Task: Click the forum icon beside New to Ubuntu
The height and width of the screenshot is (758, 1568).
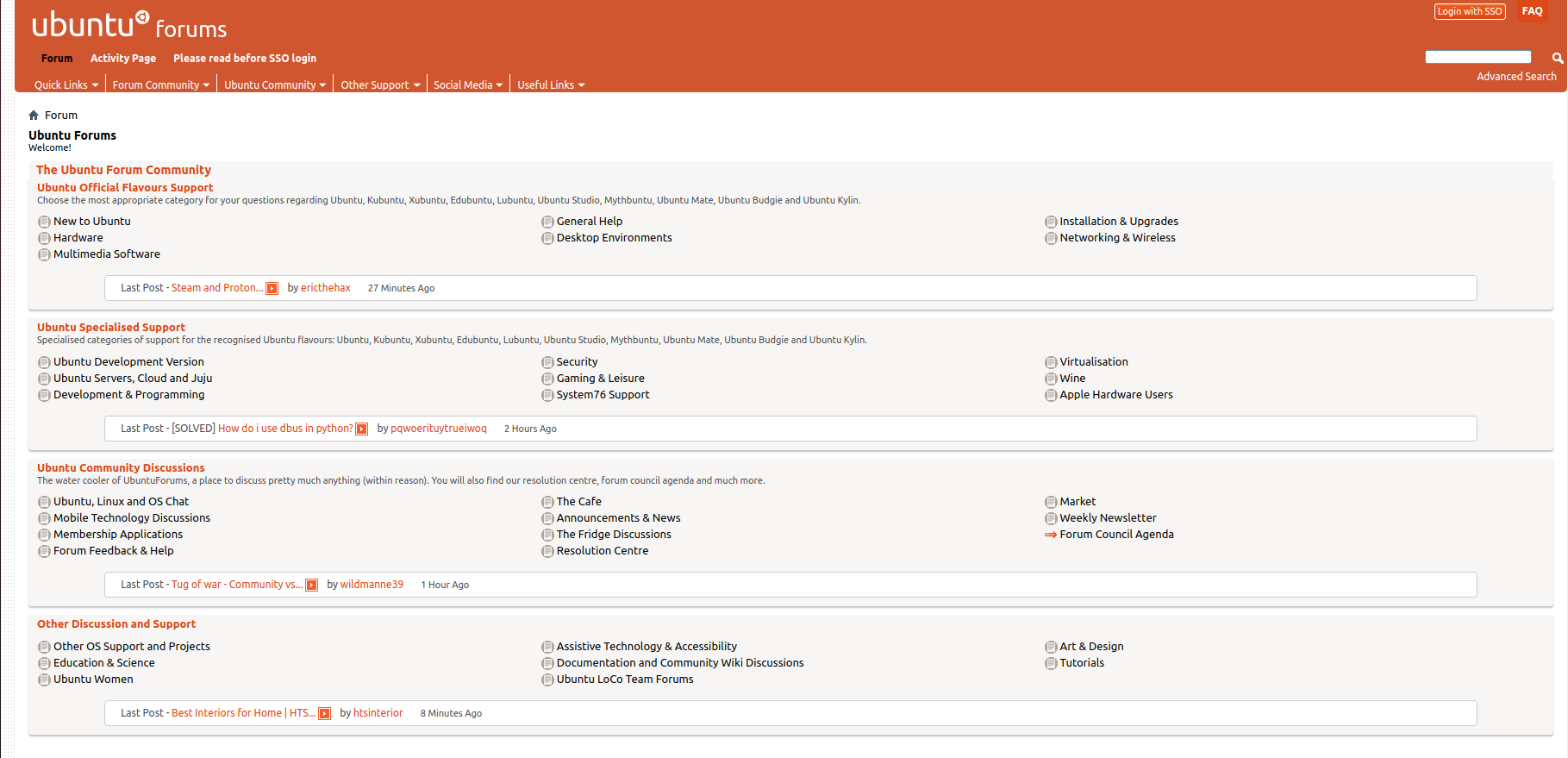Action: (44, 222)
